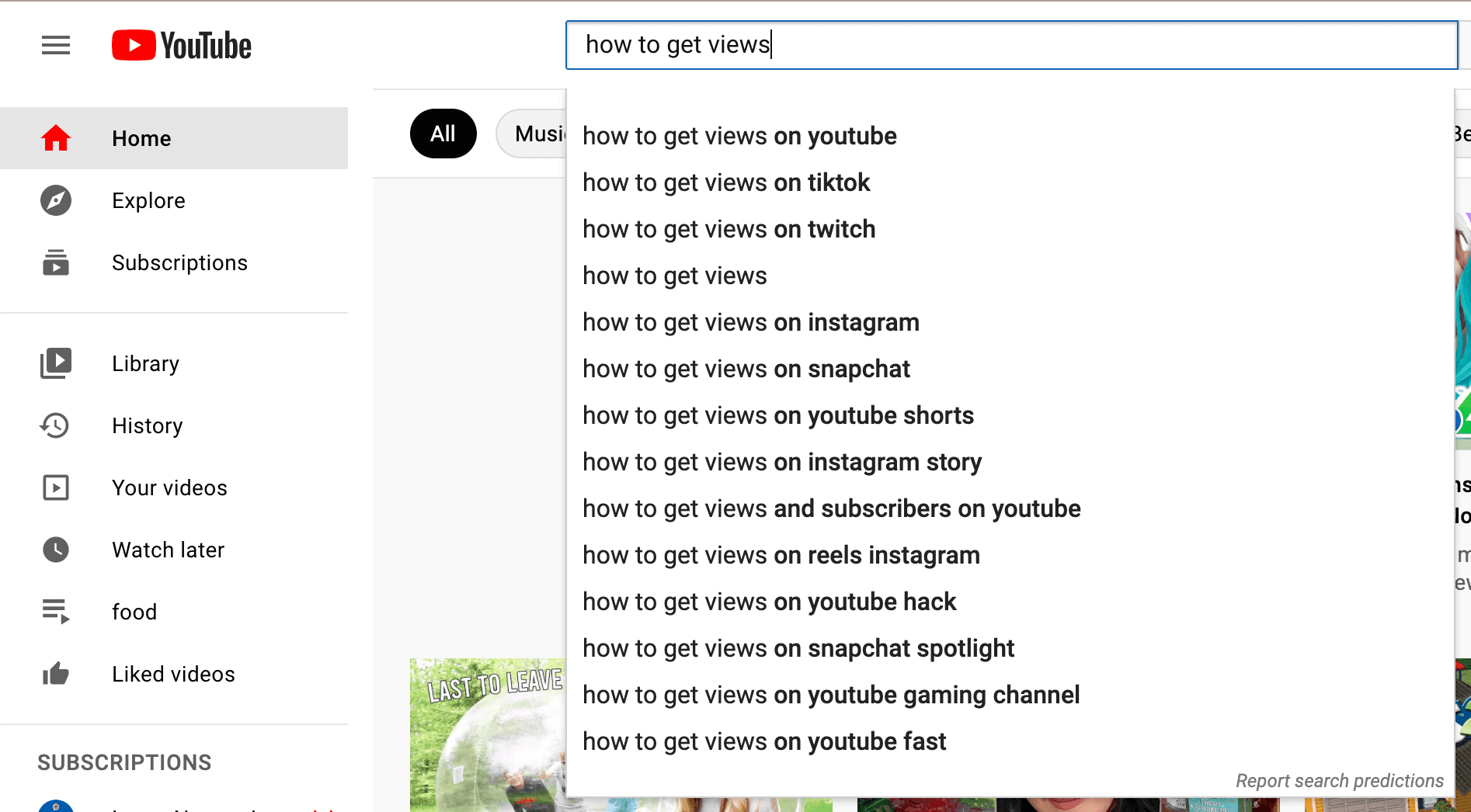Switch to the Music filter chip
The image size is (1471, 812).
click(x=540, y=133)
